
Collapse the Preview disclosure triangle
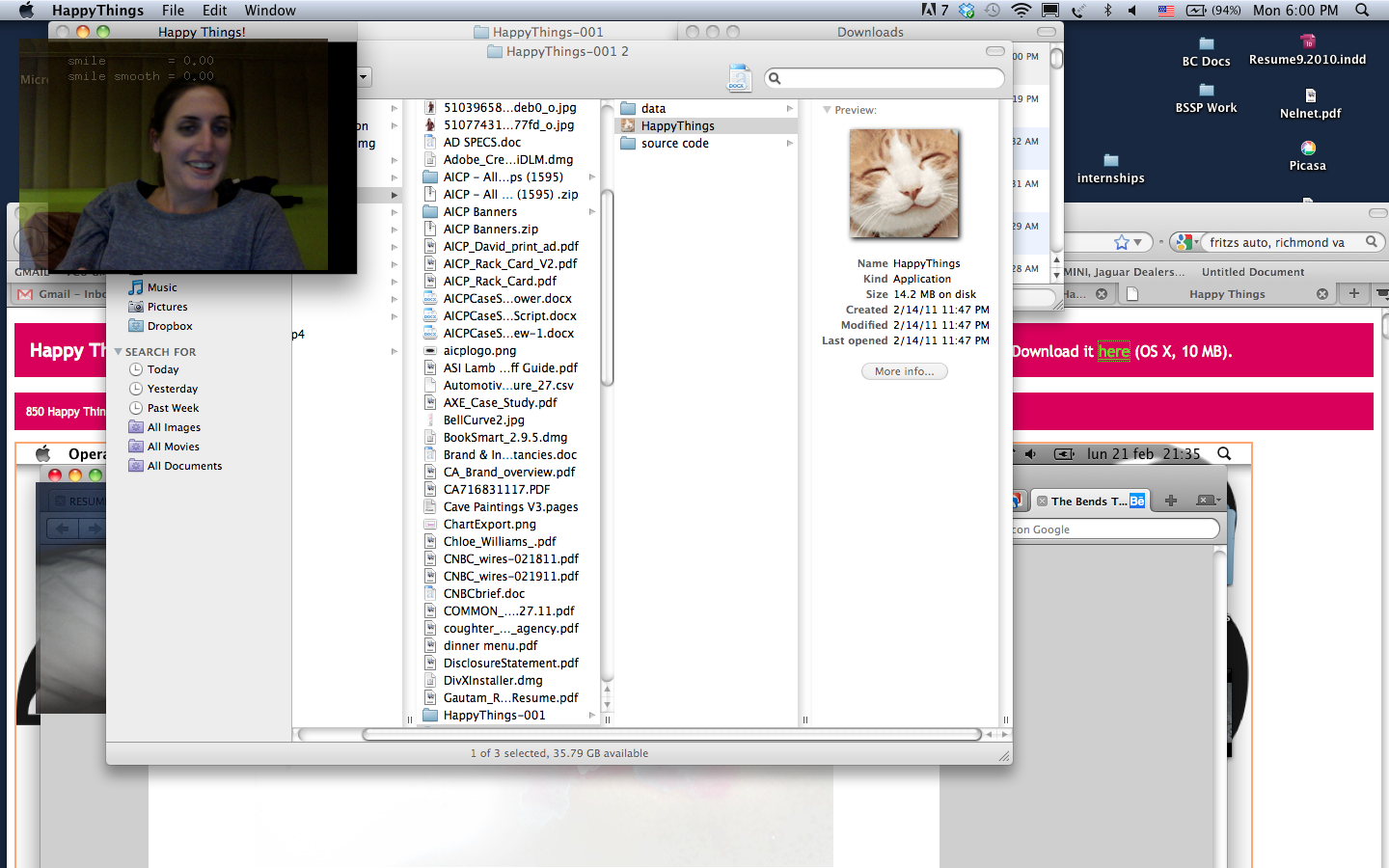click(x=827, y=110)
